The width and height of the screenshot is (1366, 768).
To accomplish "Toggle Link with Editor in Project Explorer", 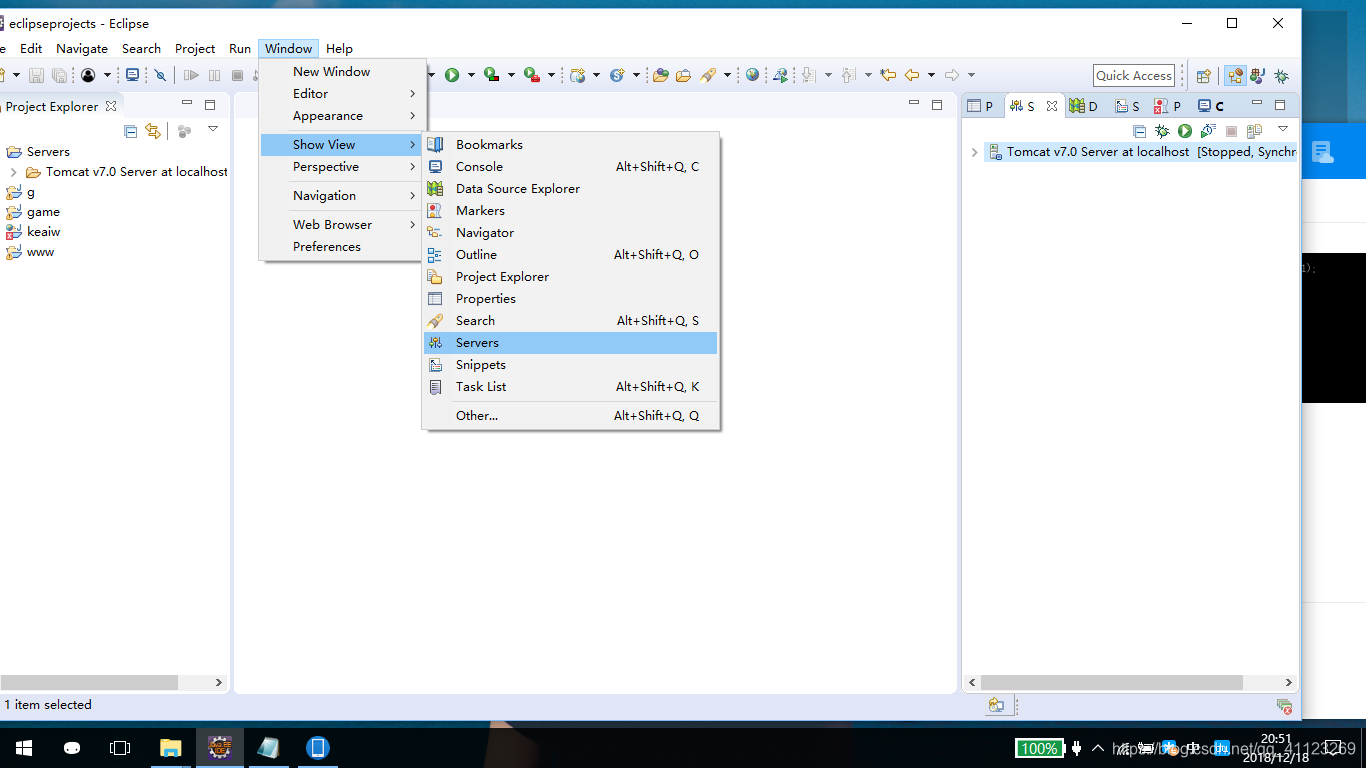I will pyautogui.click(x=152, y=131).
